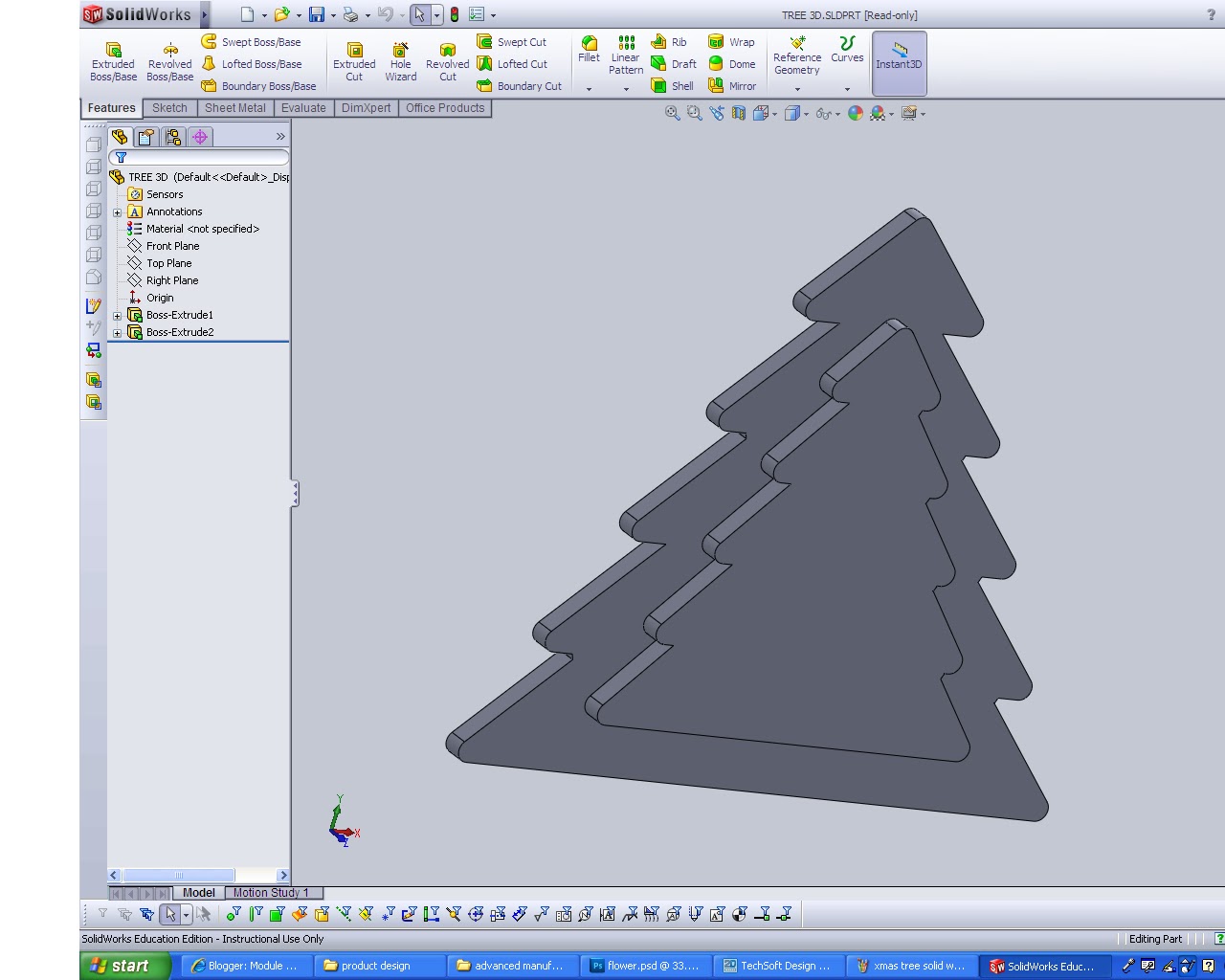Click the Rib feature tool
Viewport: 1225px width, 980px height.
(x=669, y=42)
